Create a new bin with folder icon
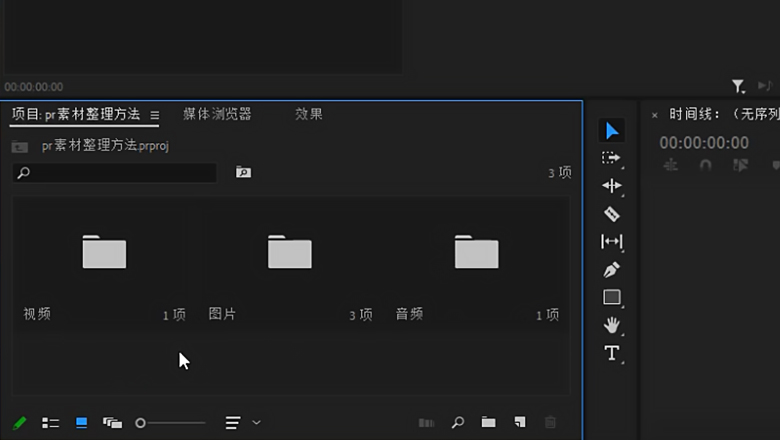The image size is (780, 440). 488,423
